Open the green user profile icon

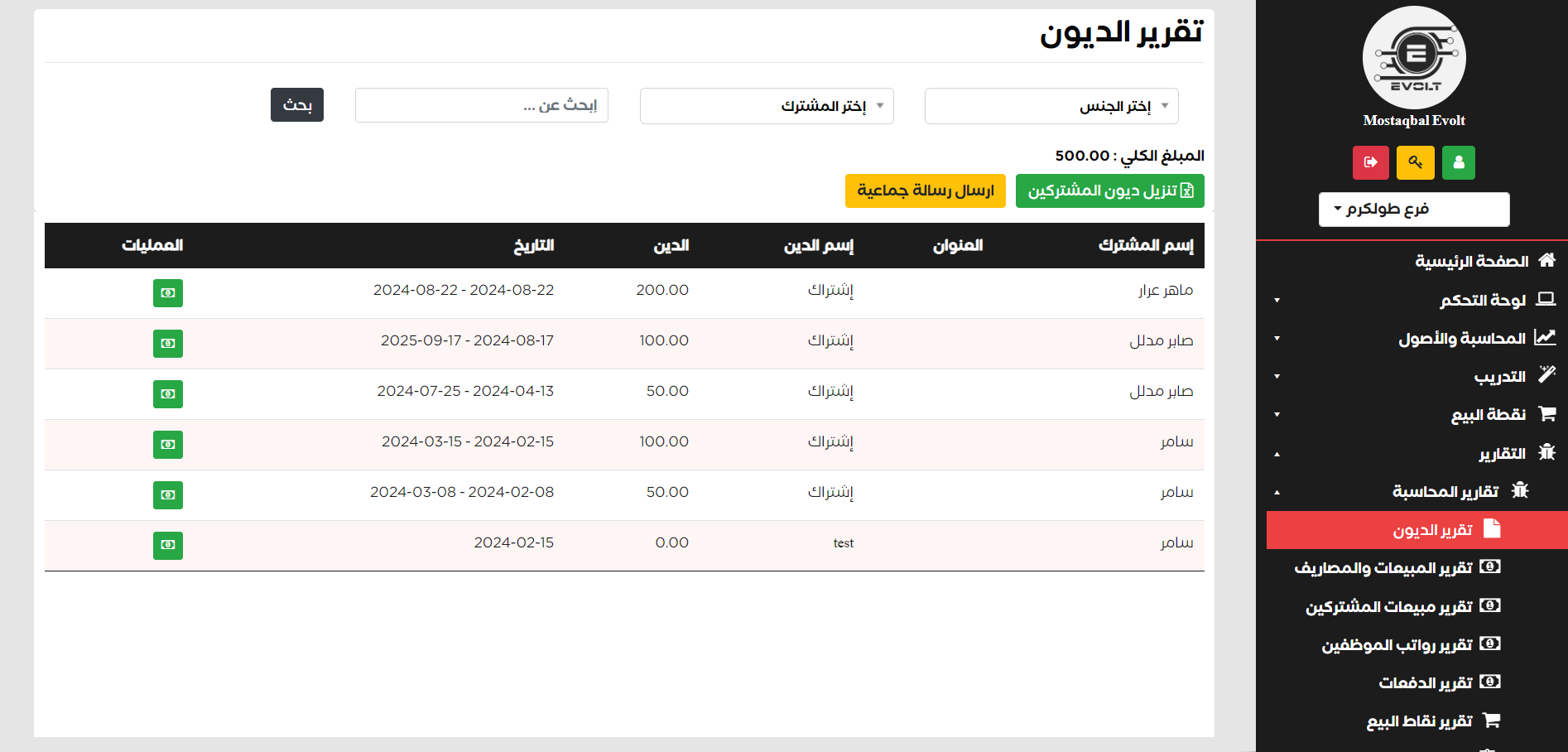click(1458, 162)
